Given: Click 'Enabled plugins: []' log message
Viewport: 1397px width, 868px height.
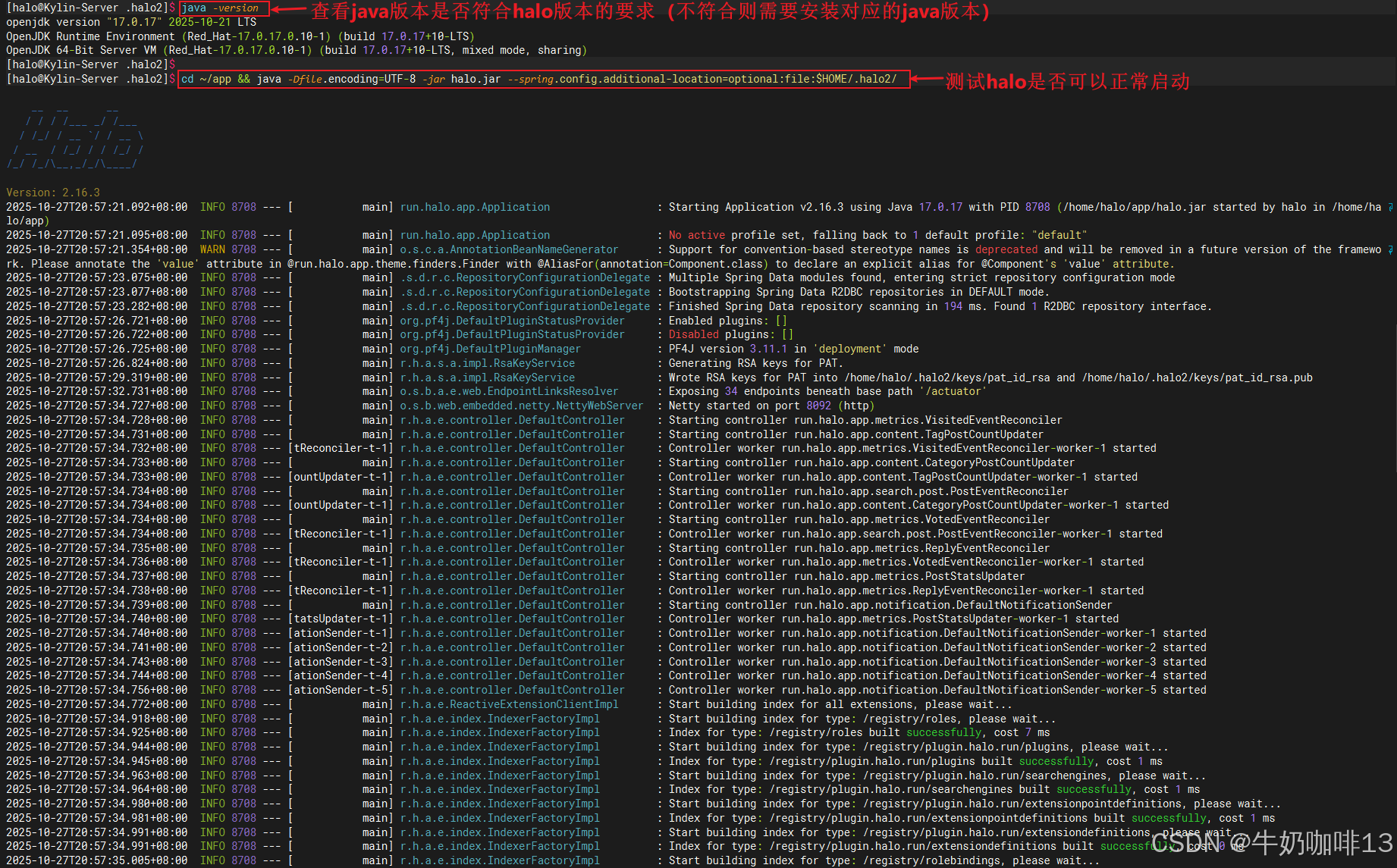Looking at the screenshot, I should click(x=727, y=321).
